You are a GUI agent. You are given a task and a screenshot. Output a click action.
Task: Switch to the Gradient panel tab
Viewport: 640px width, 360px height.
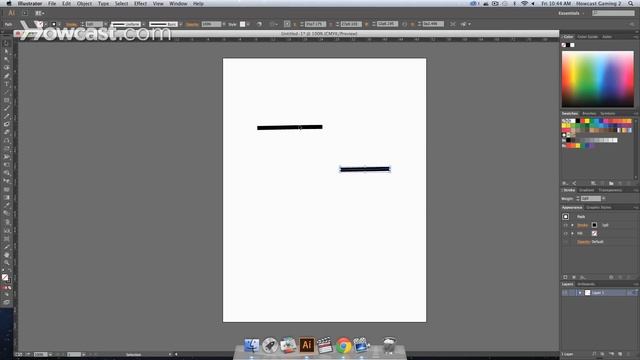tap(587, 190)
